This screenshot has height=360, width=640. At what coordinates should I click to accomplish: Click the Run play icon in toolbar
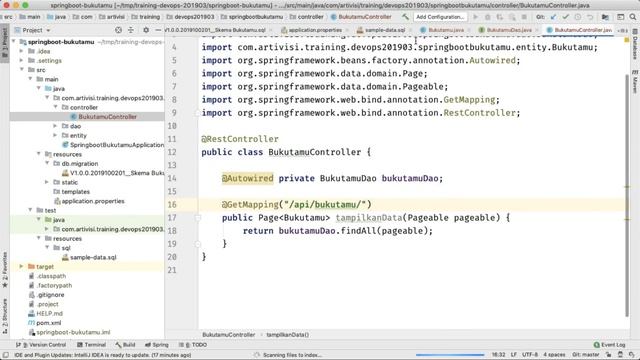475,17
